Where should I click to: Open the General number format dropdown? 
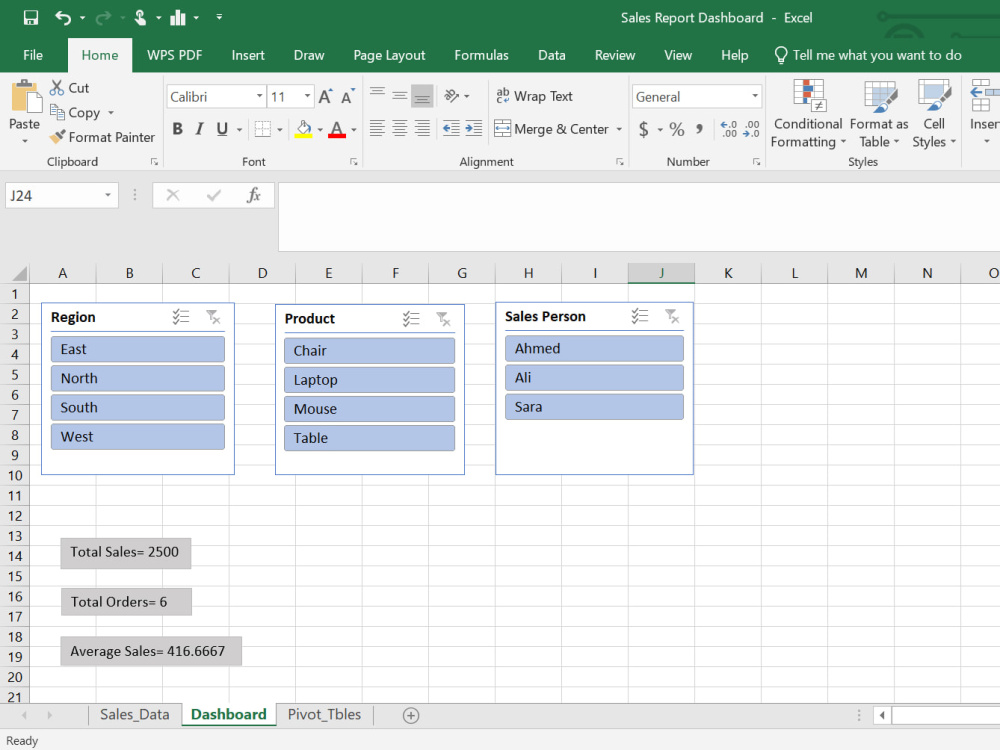coord(755,96)
